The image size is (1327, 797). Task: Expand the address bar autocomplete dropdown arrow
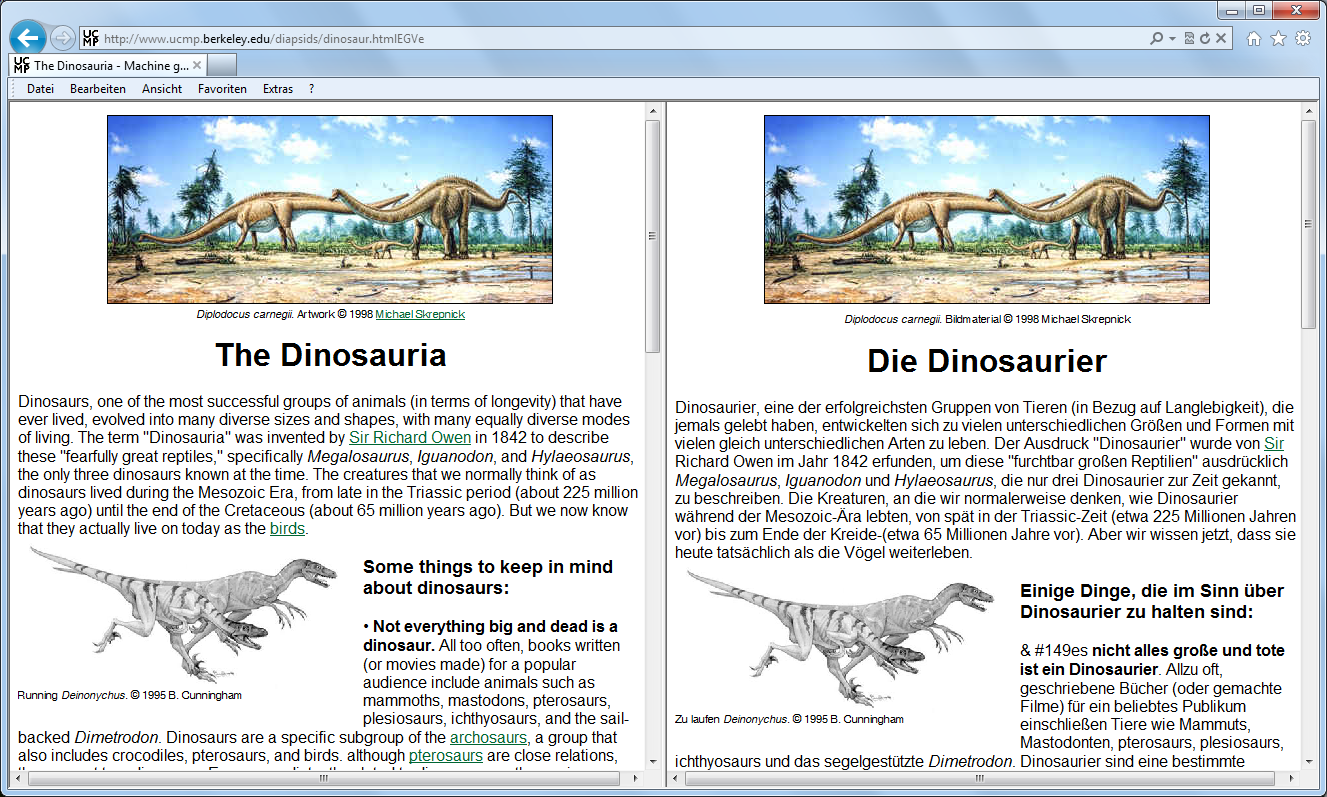(1171, 39)
